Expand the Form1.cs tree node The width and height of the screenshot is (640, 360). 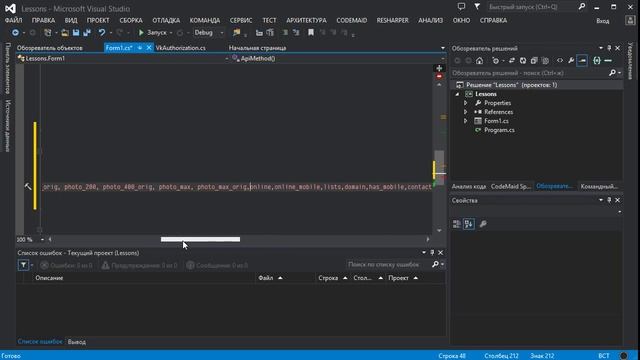(465, 121)
